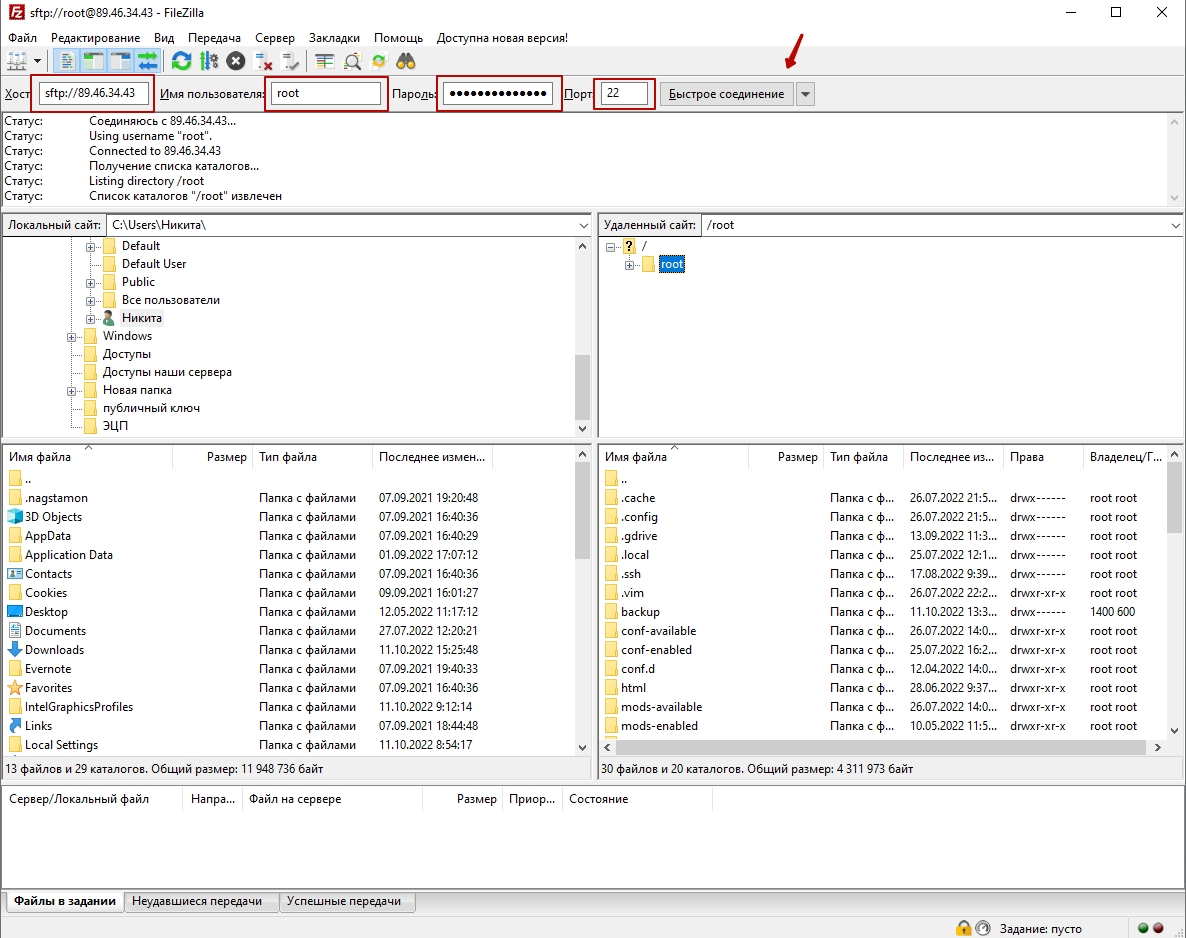The width and height of the screenshot is (1186, 938).
Task: Open the Передача menu
Action: tap(214, 38)
